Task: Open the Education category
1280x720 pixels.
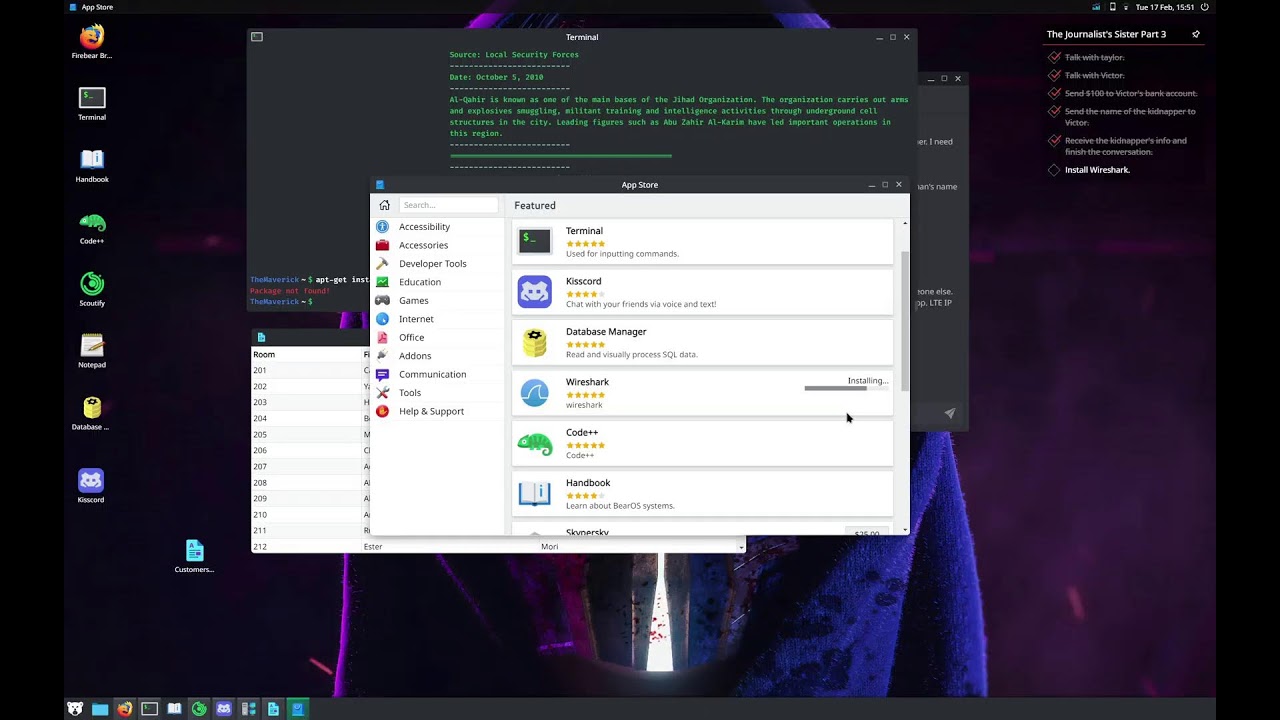Action: pyautogui.click(x=438, y=282)
